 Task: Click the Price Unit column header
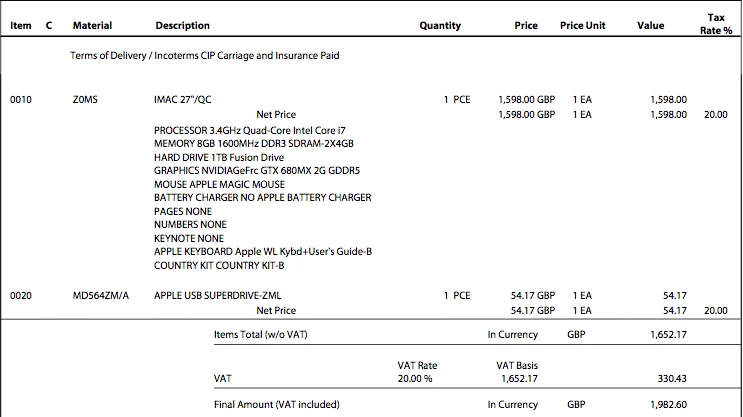[582, 26]
